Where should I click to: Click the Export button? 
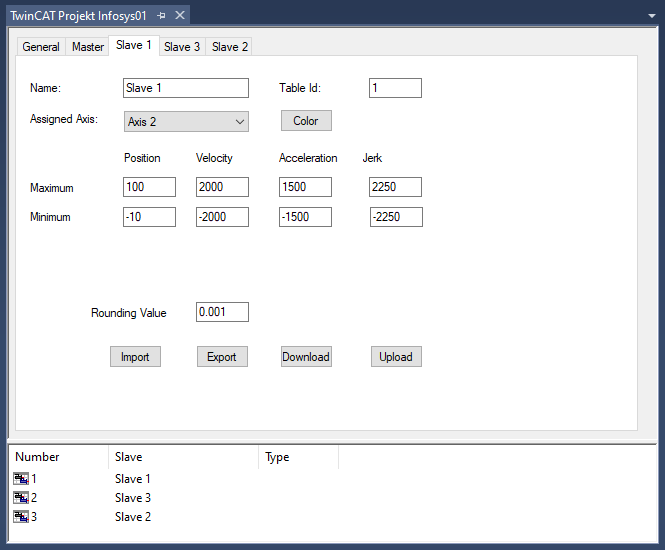[x=222, y=357]
